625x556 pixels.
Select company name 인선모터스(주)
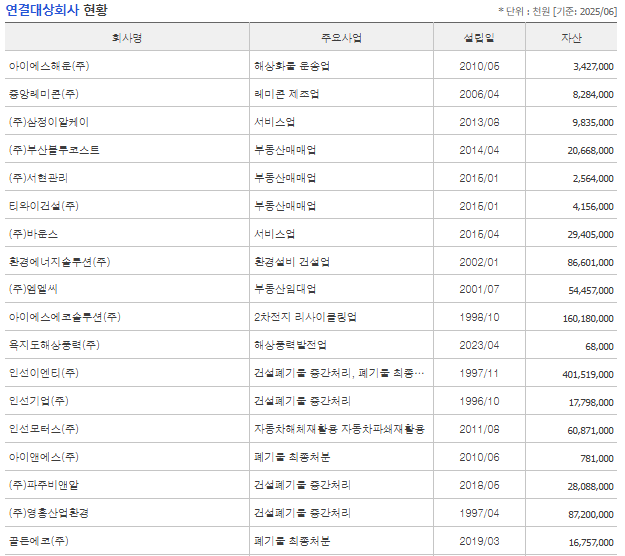44,429
